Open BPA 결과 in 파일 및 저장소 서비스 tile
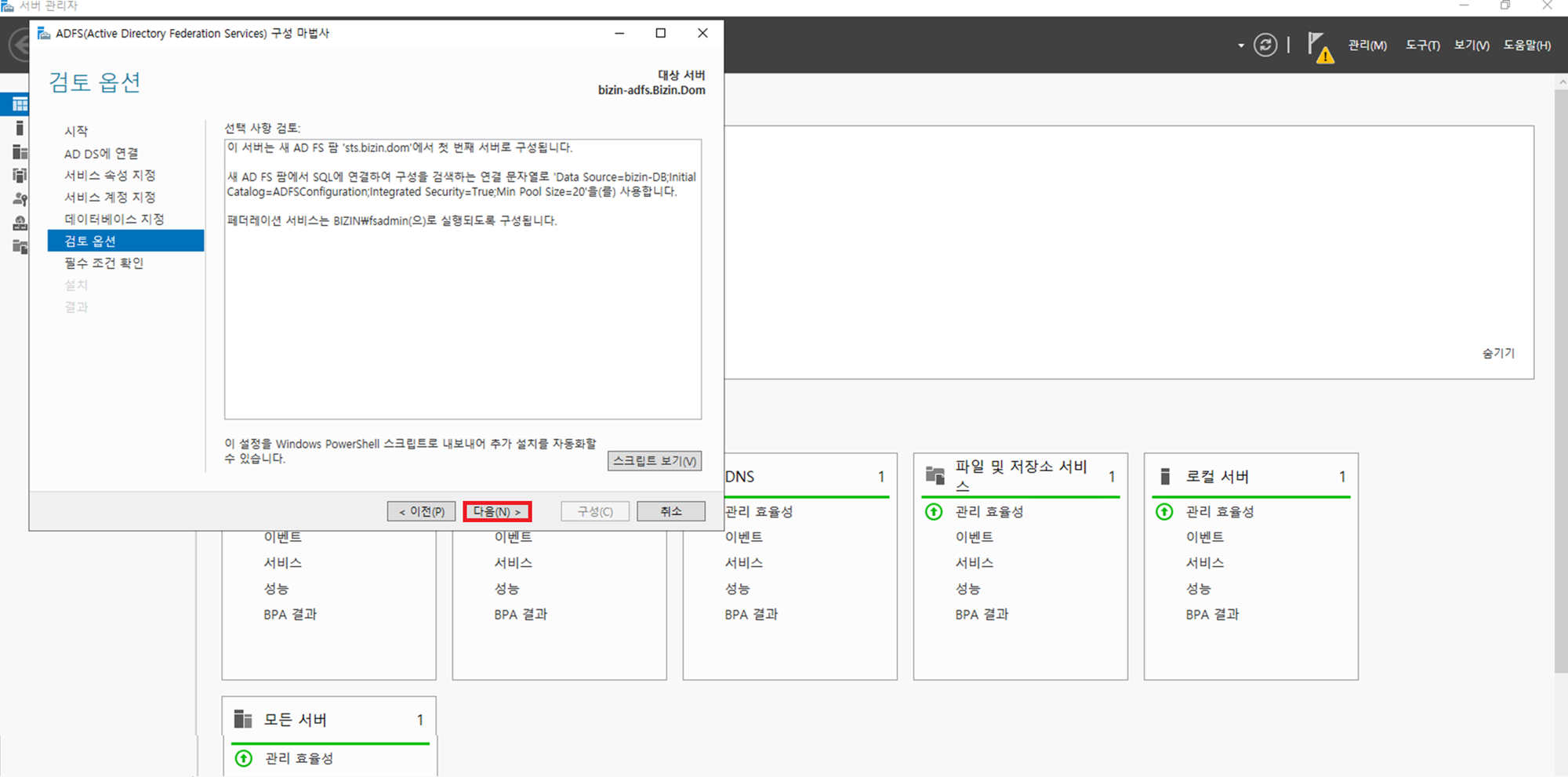This screenshot has height=777, width=1568. pyautogui.click(x=982, y=615)
